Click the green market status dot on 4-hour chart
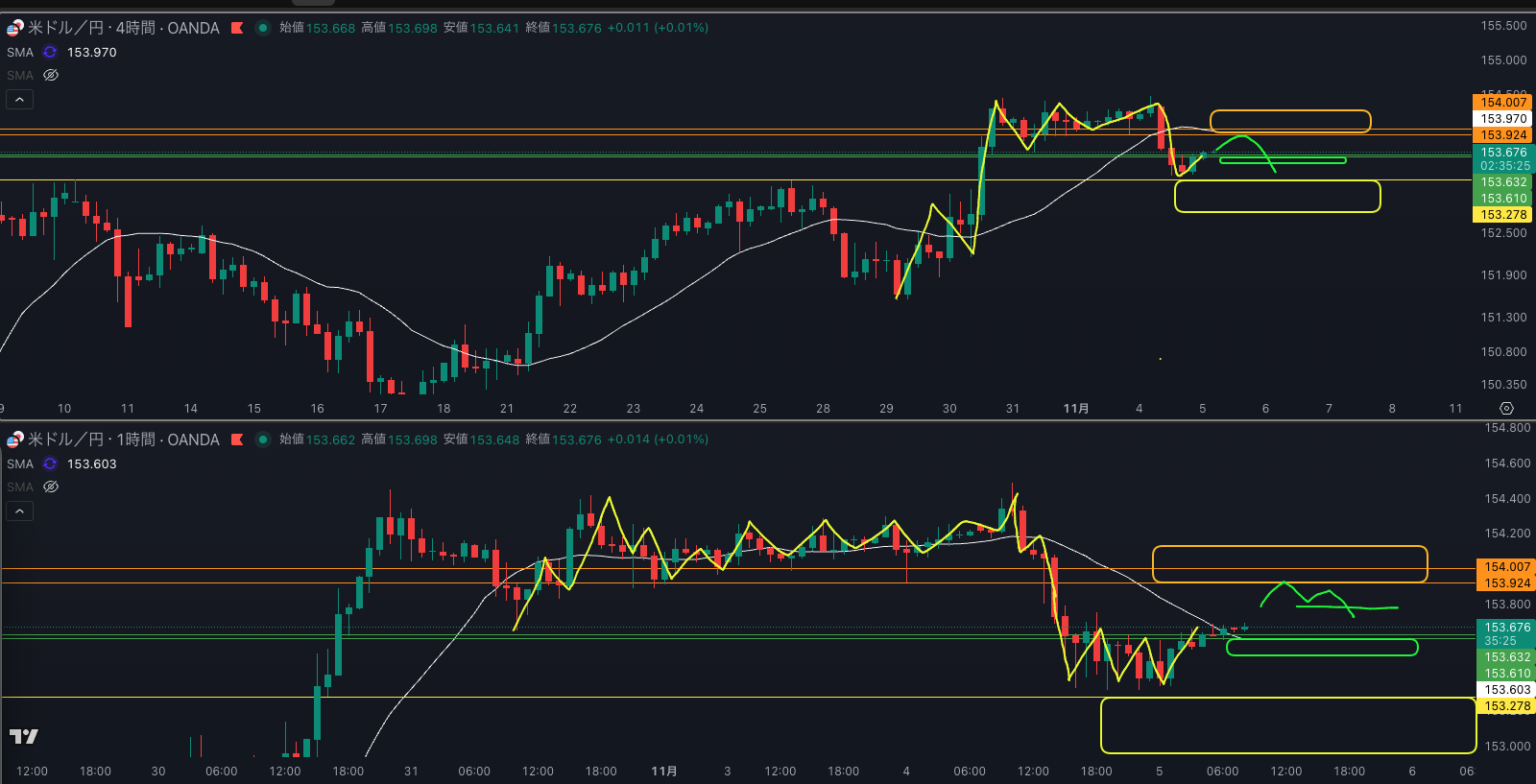1536x784 pixels. pyautogui.click(x=262, y=28)
